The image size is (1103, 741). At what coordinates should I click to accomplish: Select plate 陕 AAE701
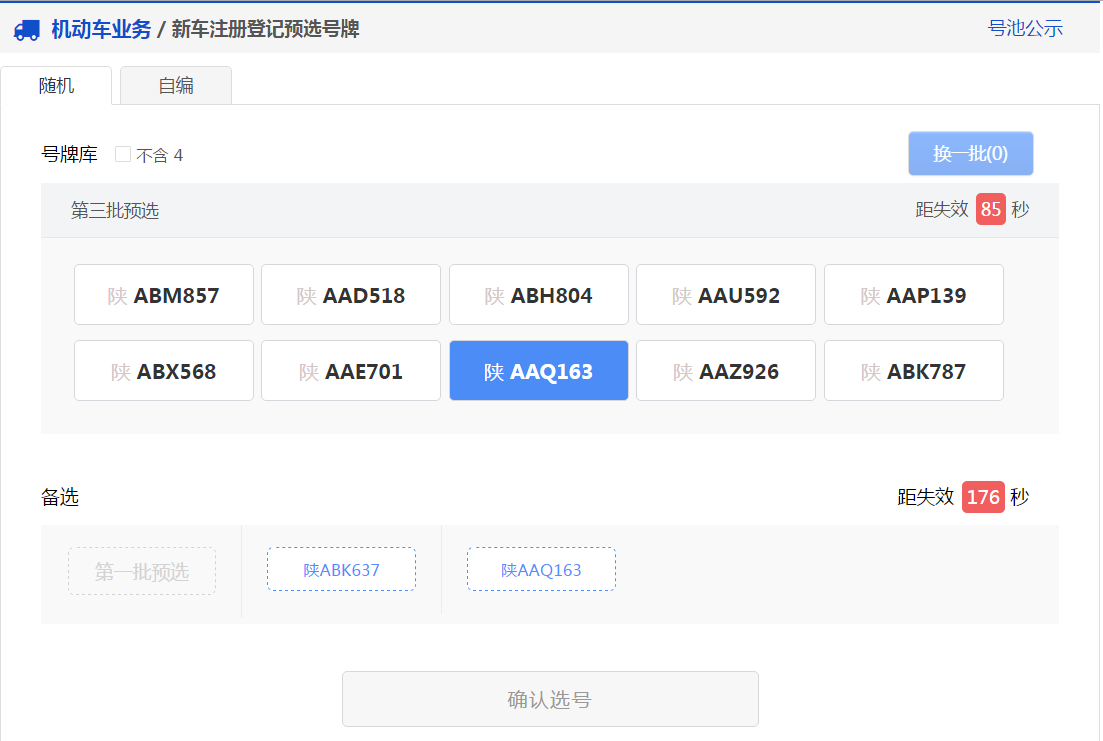351,371
